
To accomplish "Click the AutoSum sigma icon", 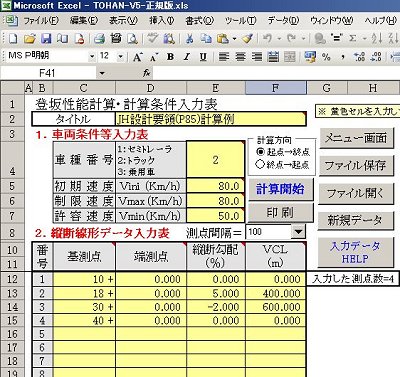I will click(352, 39).
